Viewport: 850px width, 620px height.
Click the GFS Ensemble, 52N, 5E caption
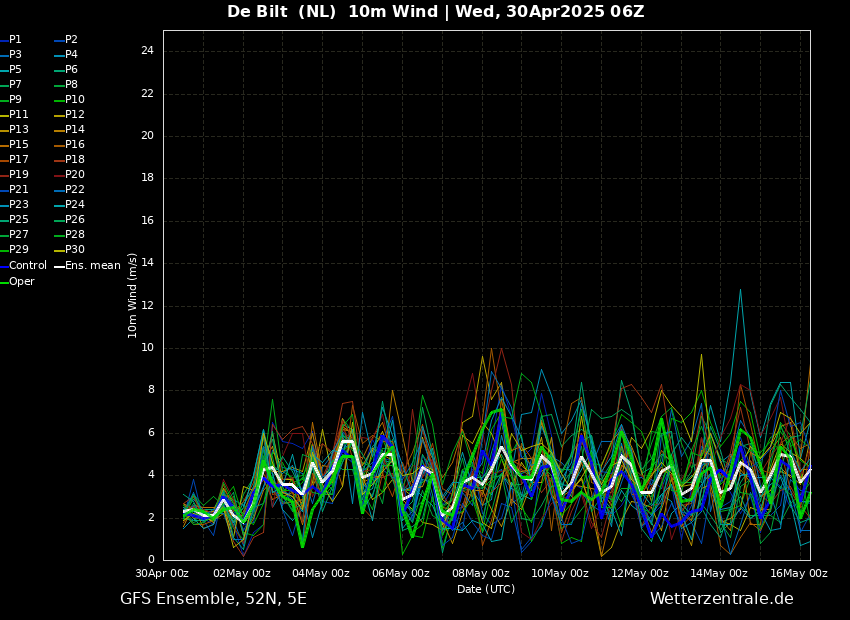click(x=213, y=599)
